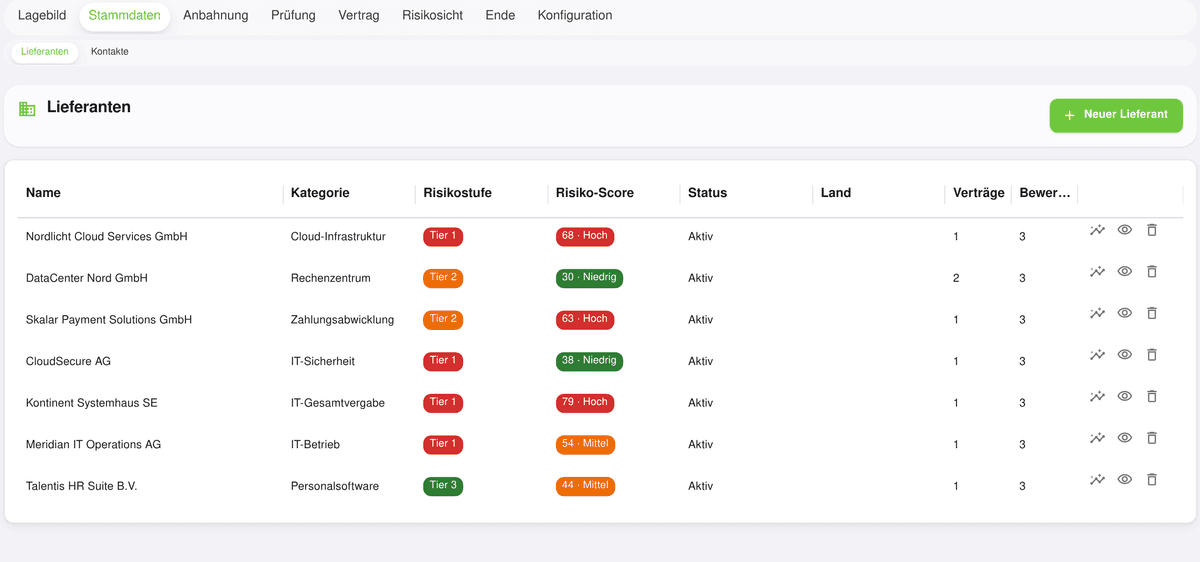Sort by Risikostufe column header
The height and width of the screenshot is (562, 1200).
[458, 193]
